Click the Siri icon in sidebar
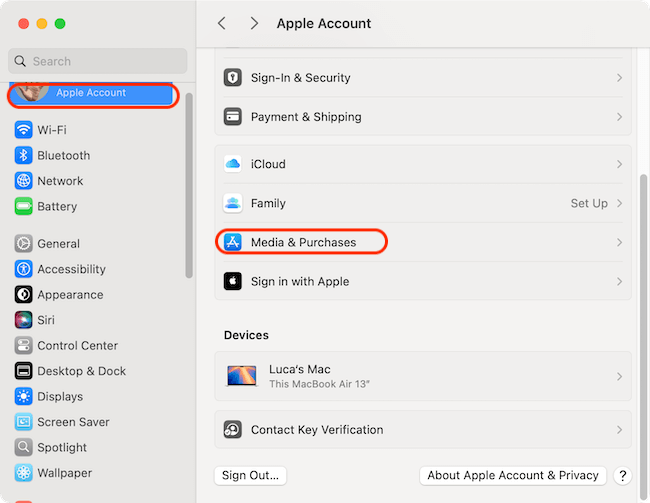The width and height of the screenshot is (650, 503). 24,320
